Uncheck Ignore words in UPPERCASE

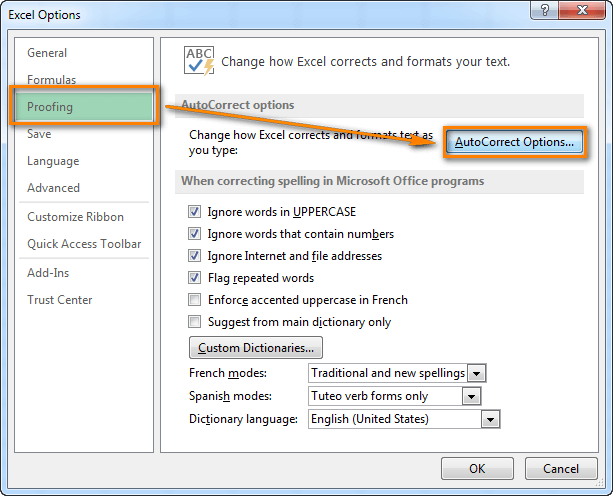(x=195, y=212)
